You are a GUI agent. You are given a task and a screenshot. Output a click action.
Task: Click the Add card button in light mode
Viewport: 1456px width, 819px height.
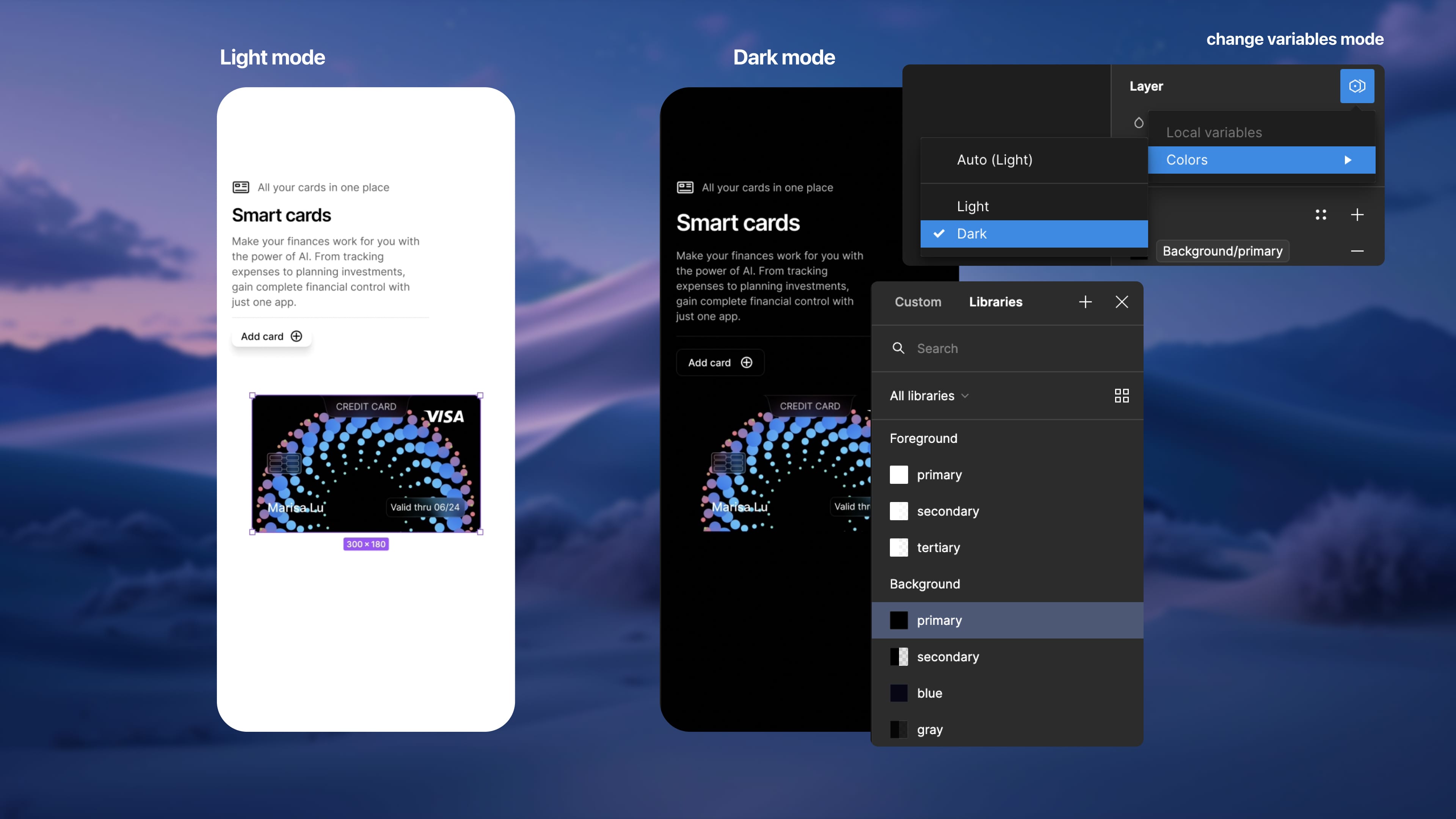271,336
